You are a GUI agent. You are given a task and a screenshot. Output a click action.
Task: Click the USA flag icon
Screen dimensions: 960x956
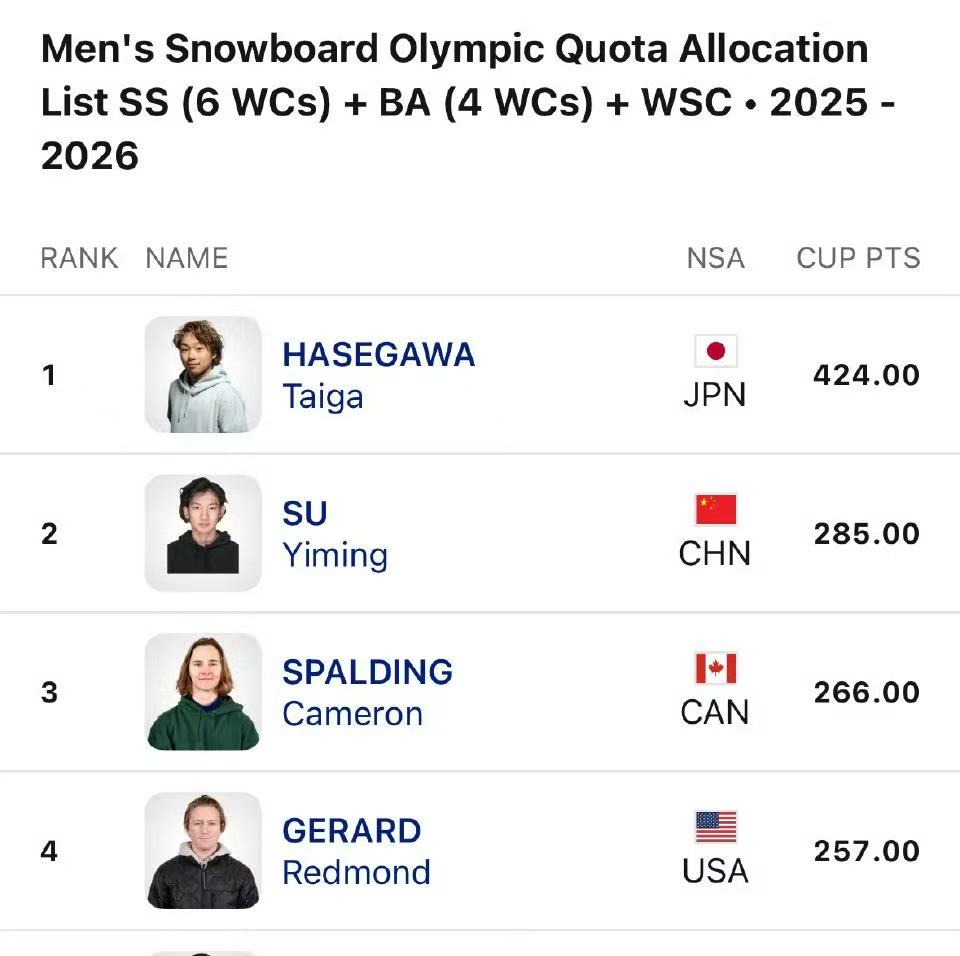[715, 827]
